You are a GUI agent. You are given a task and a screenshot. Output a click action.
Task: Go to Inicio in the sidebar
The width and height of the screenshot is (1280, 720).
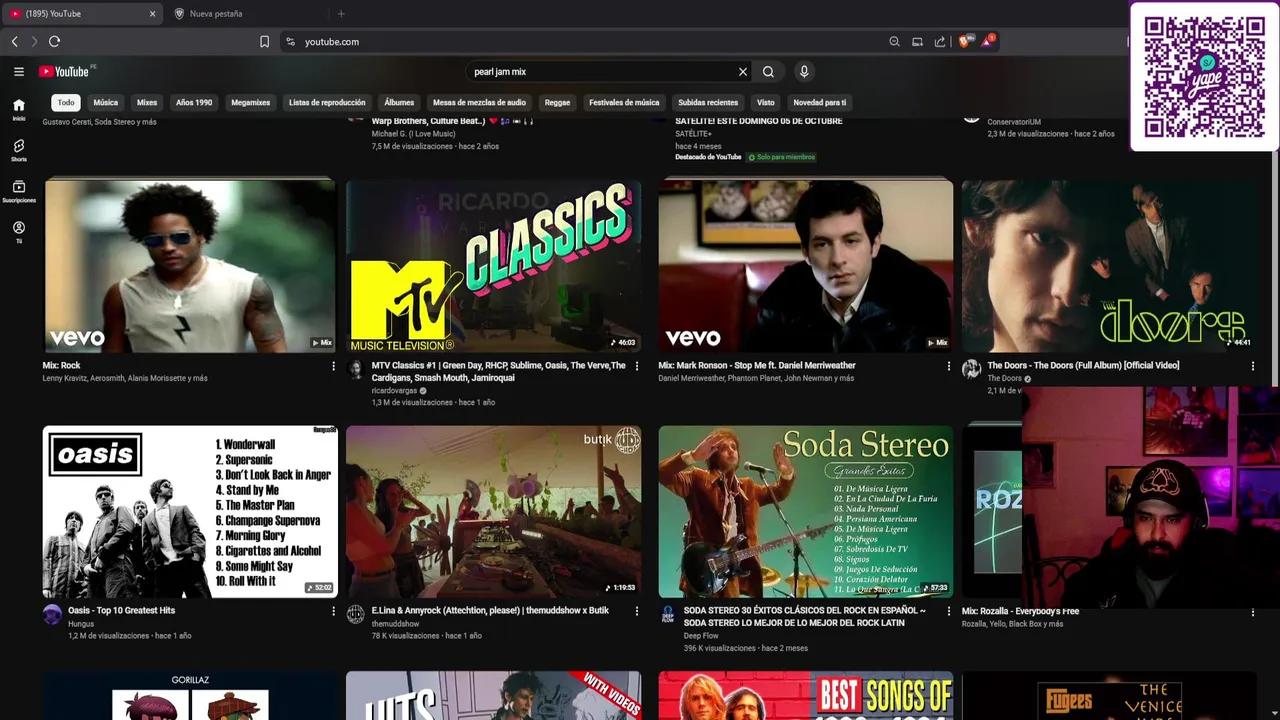tap(18, 109)
